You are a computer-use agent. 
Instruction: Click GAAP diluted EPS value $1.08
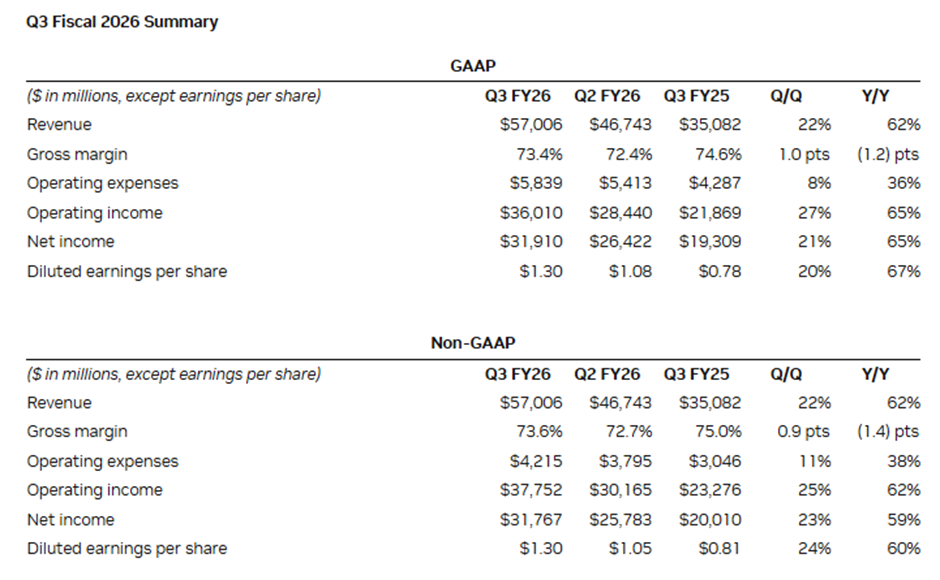(x=630, y=271)
